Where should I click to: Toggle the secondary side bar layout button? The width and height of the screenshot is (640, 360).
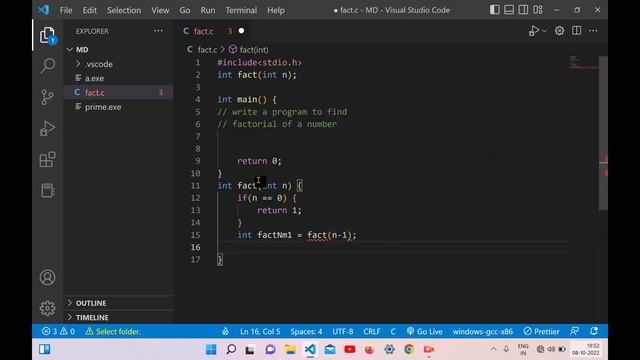click(x=523, y=10)
